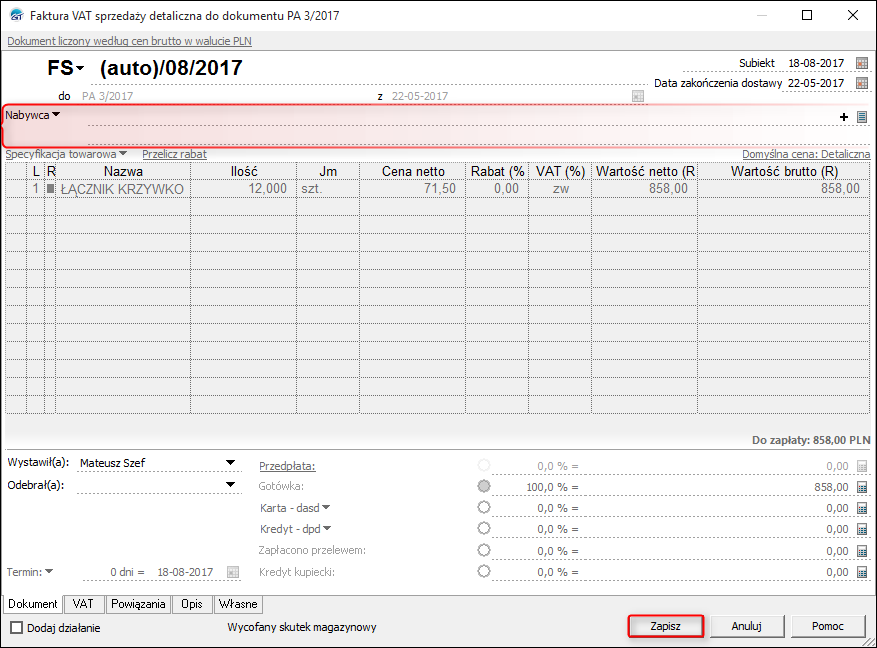Open the Wystawił(a) dropdown arrow
Viewport: 877px width, 648px height.
(x=230, y=463)
